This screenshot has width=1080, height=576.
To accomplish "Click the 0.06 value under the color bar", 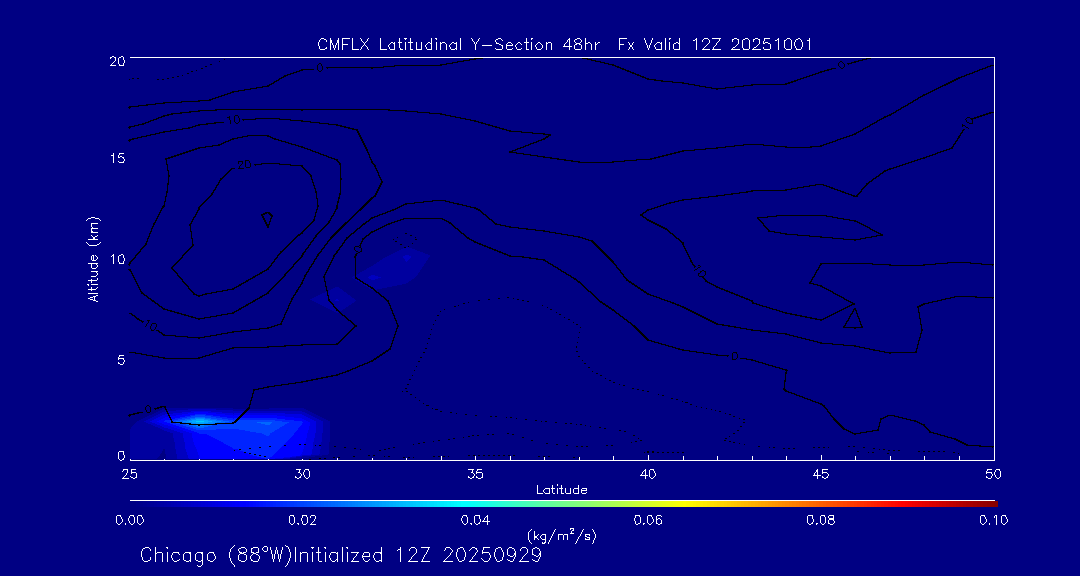I will (647, 520).
